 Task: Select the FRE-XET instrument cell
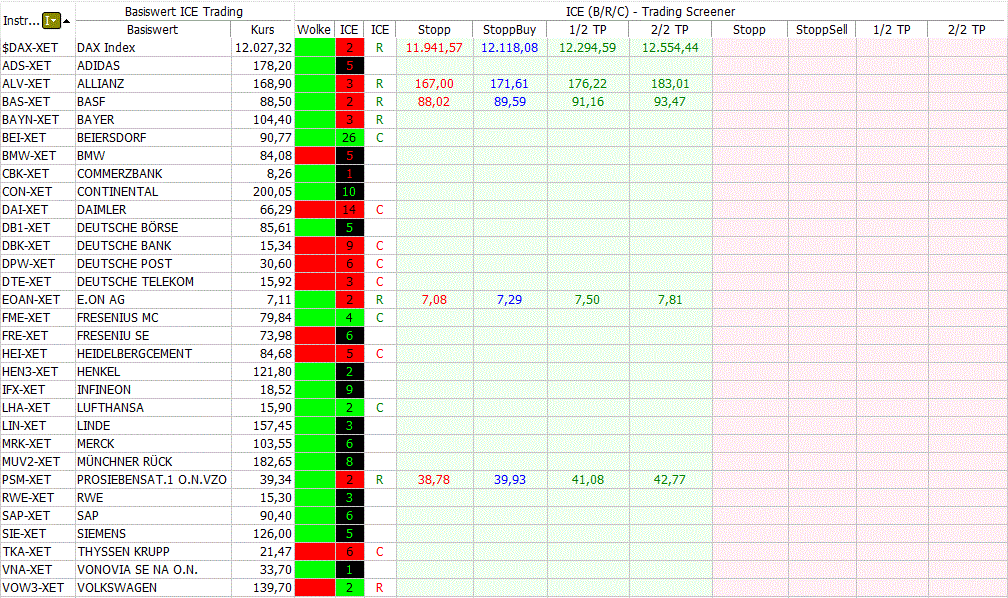(x=24, y=336)
